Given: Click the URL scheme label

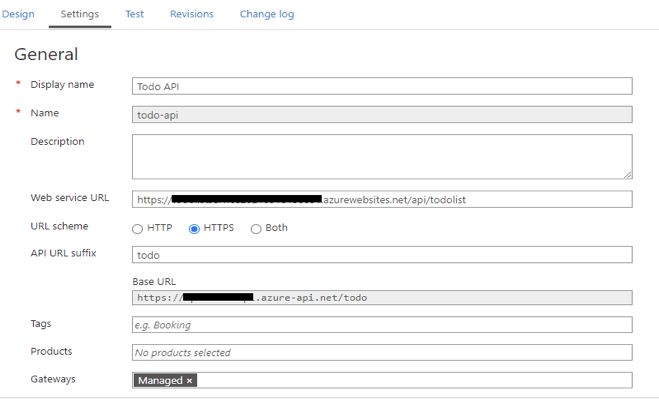Looking at the screenshot, I should click(x=59, y=226).
